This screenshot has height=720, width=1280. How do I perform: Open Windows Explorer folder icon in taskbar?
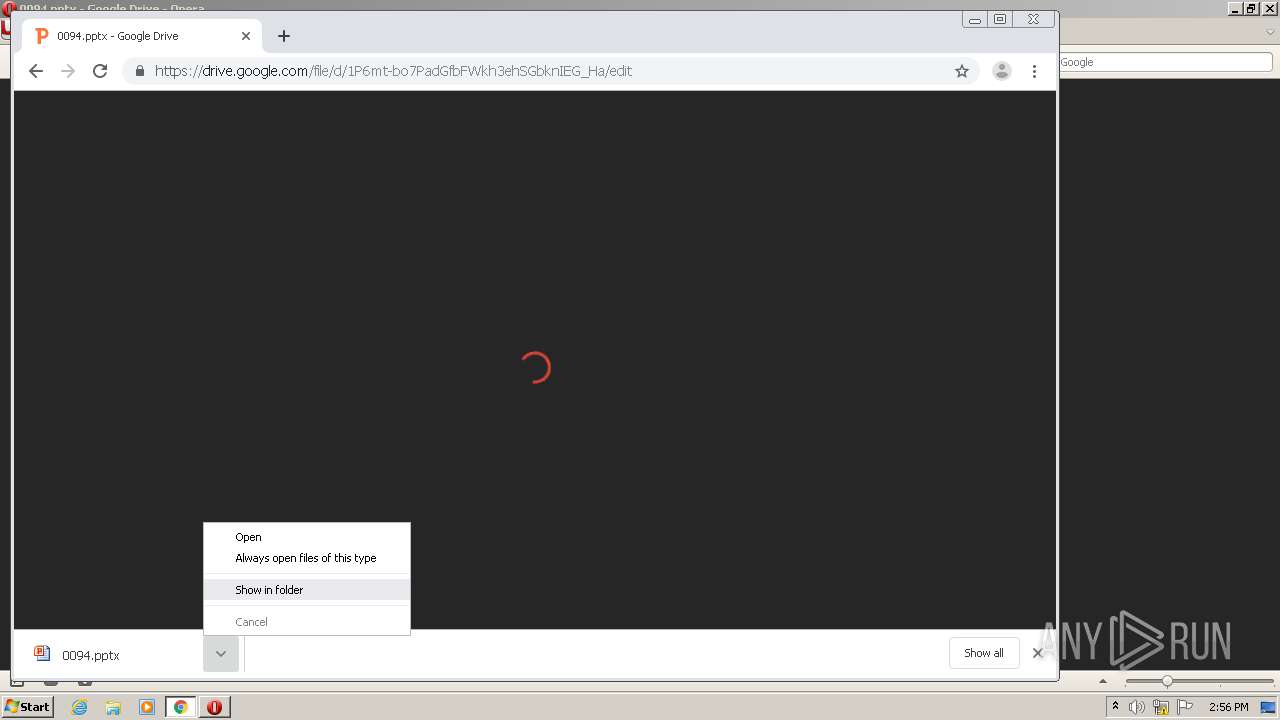[x=113, y=707]
